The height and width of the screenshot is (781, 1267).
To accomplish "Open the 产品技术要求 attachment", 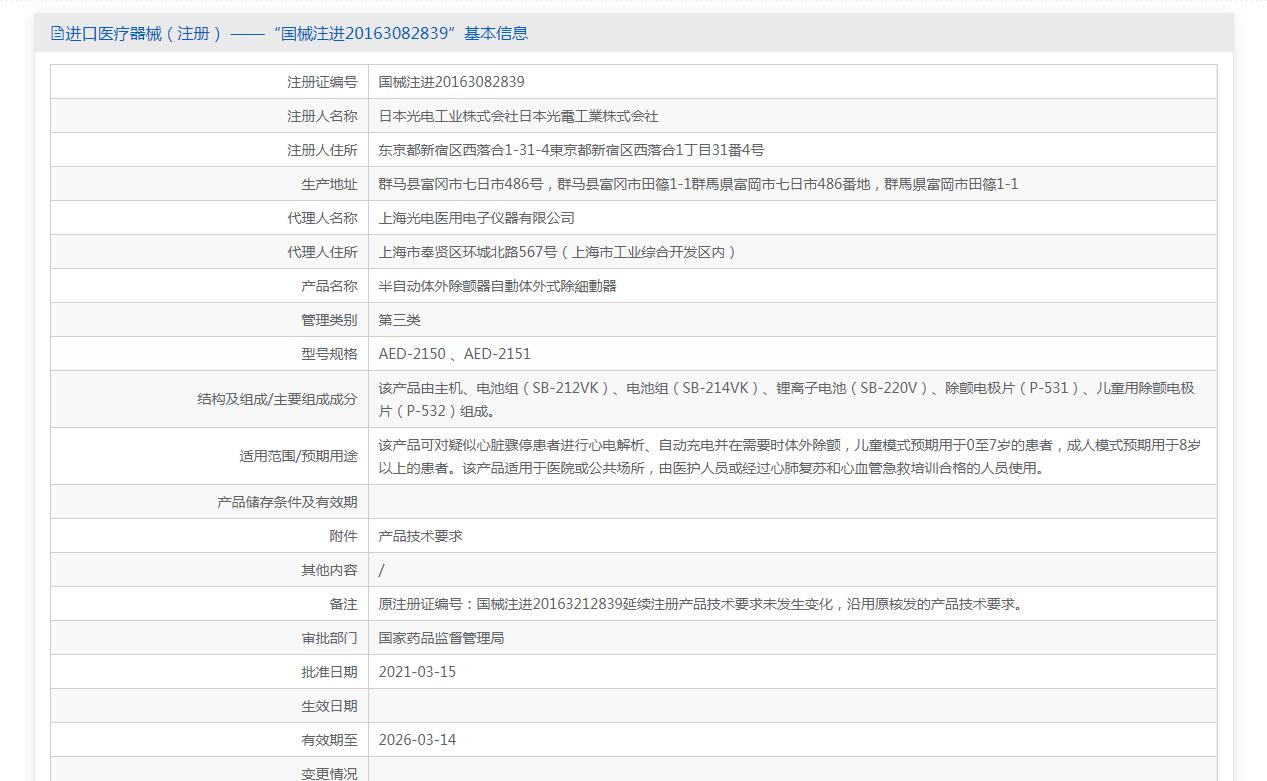I will pyautogui.click(x=420, y=536).
